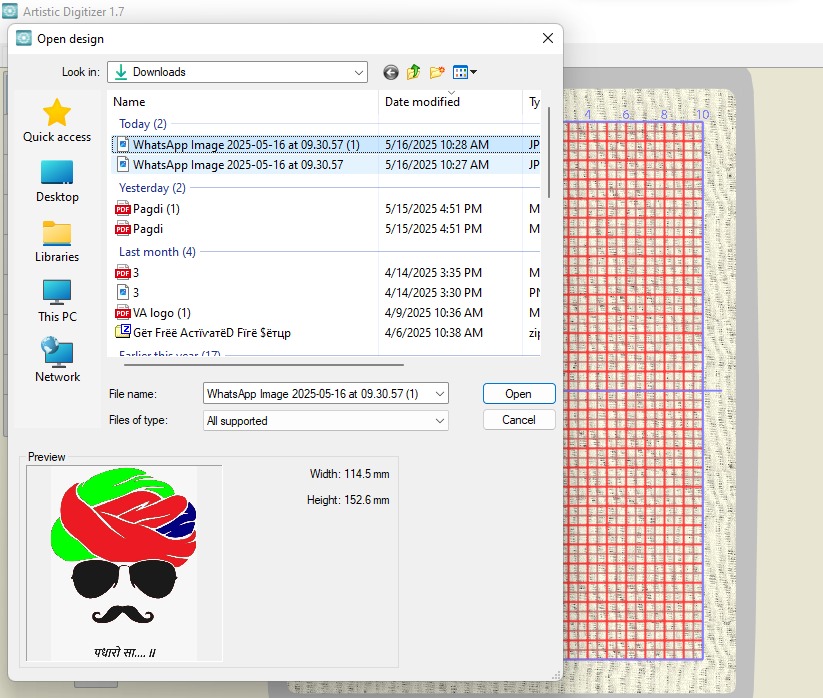Go back to last folder visited

click(391, 72)
